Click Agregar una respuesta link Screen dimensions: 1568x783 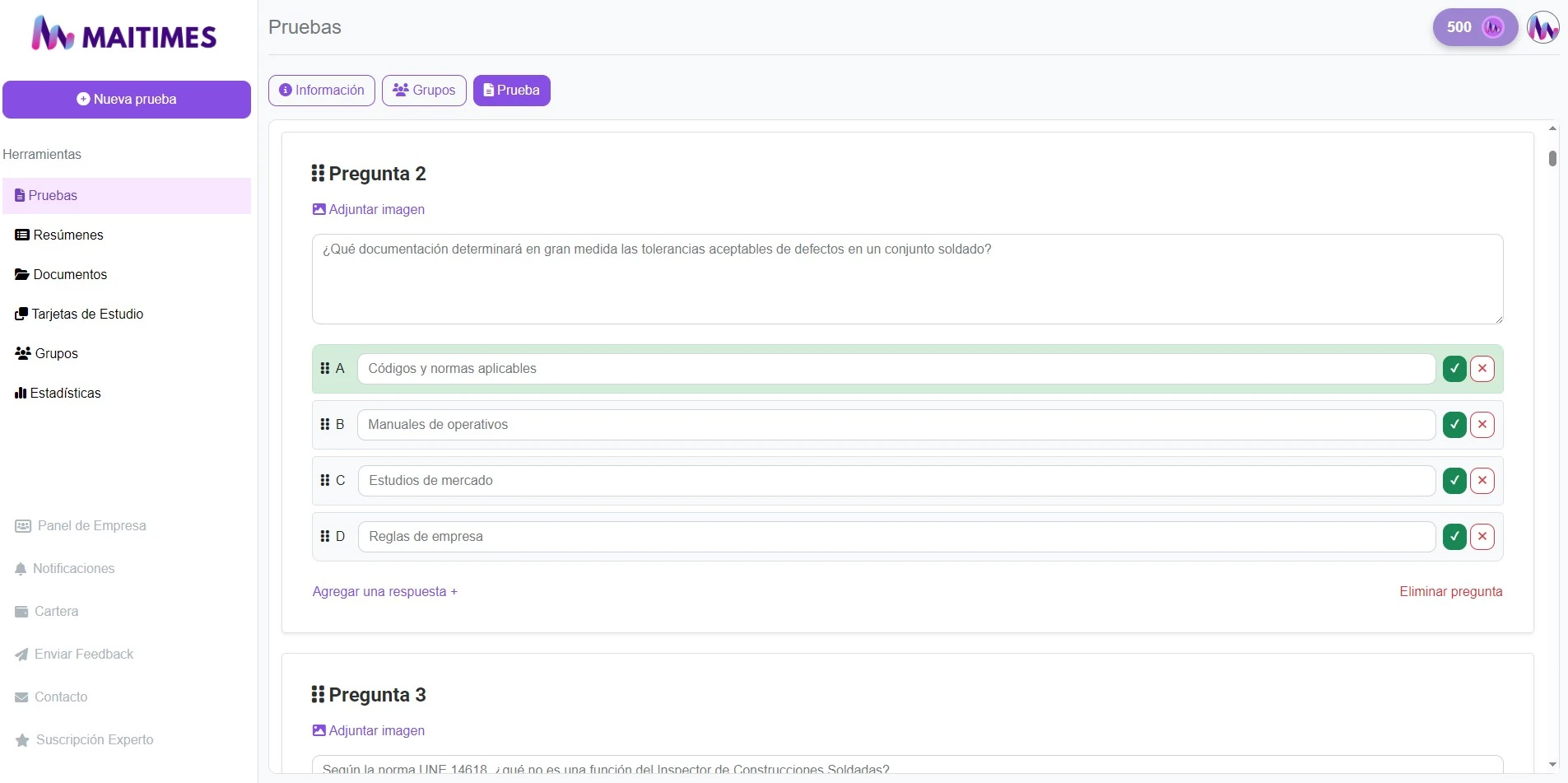point(384,592)
